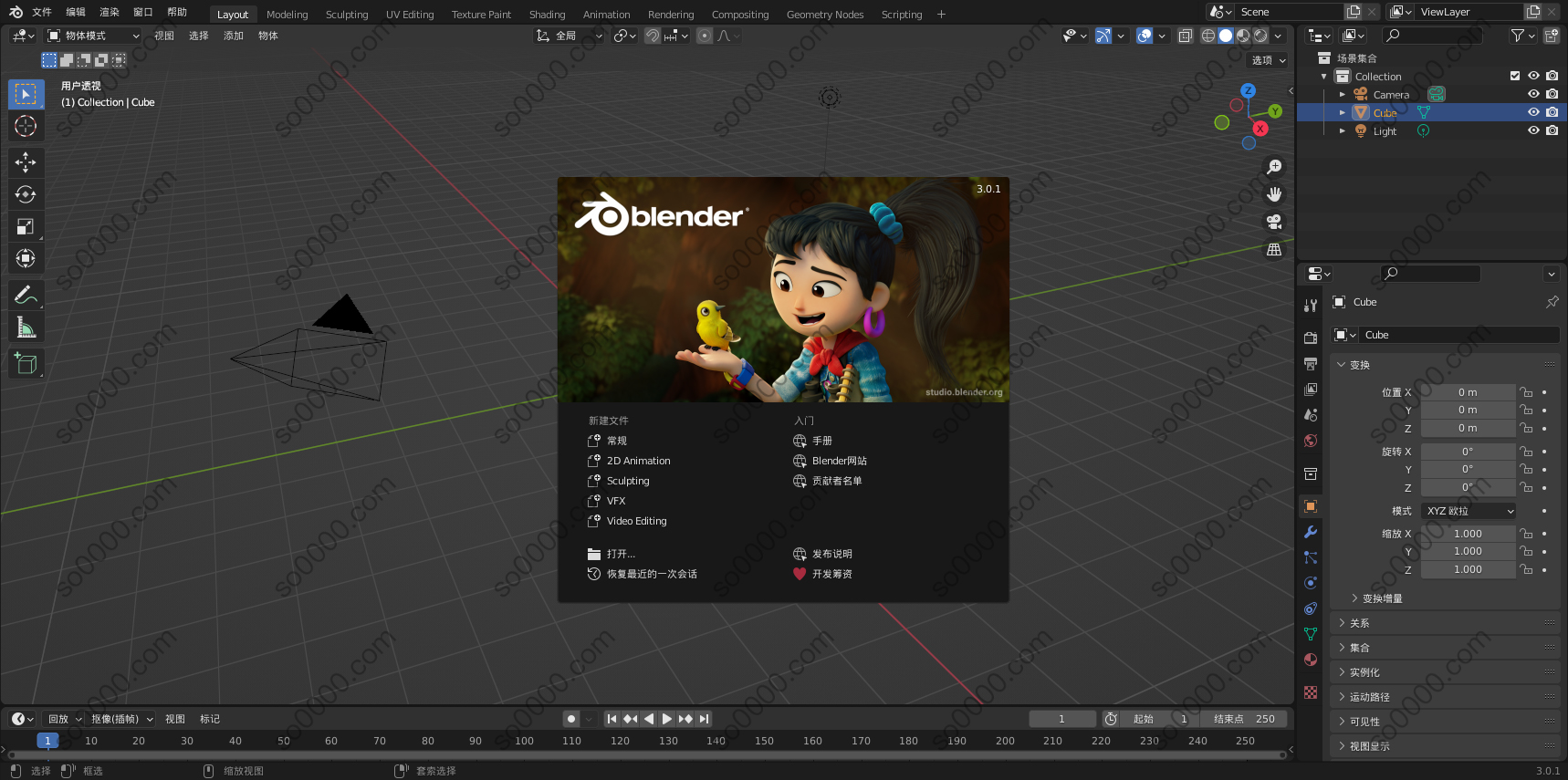Click 恢复最近的一次会话 on splash screen
The image size is (1568, 780).
point(643,574)
